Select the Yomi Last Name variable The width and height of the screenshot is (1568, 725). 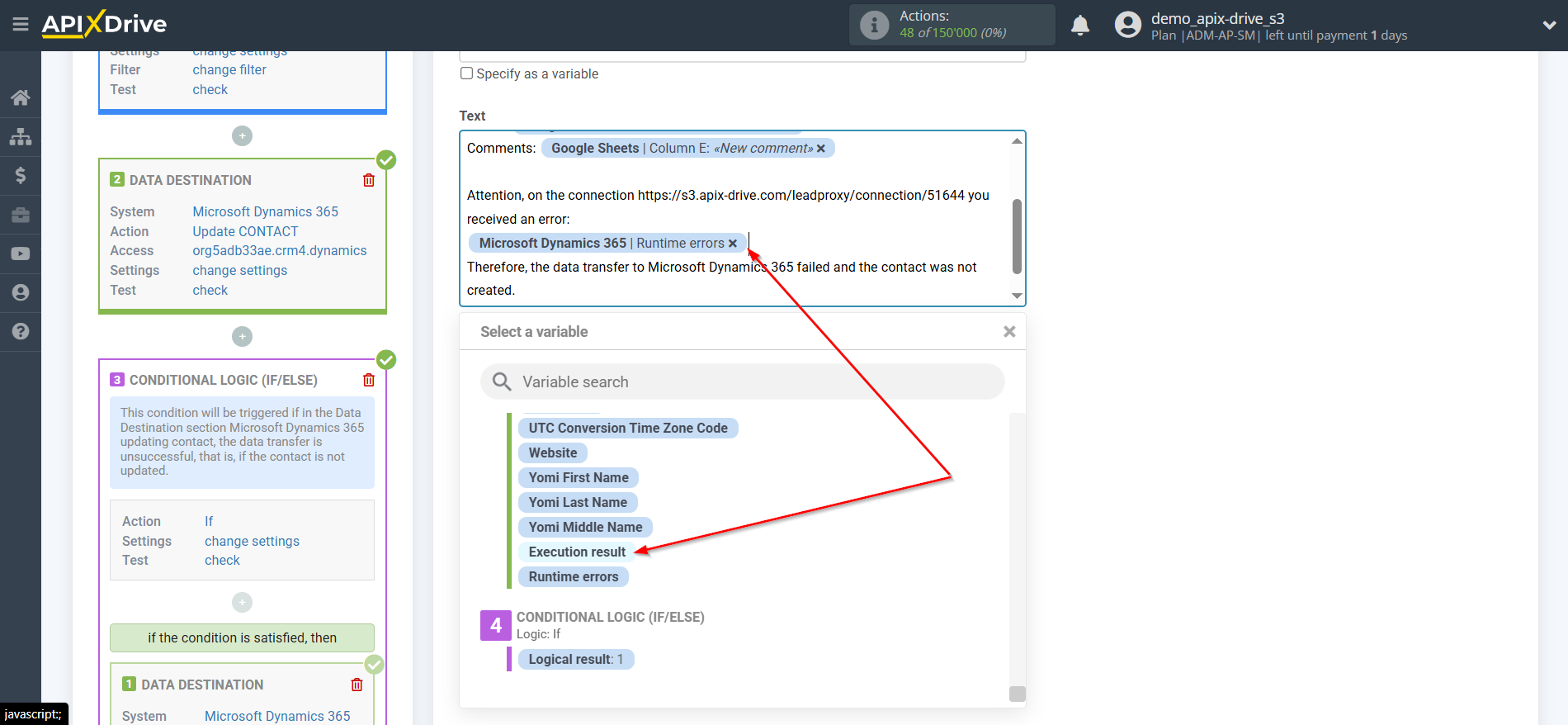[578, 502]
